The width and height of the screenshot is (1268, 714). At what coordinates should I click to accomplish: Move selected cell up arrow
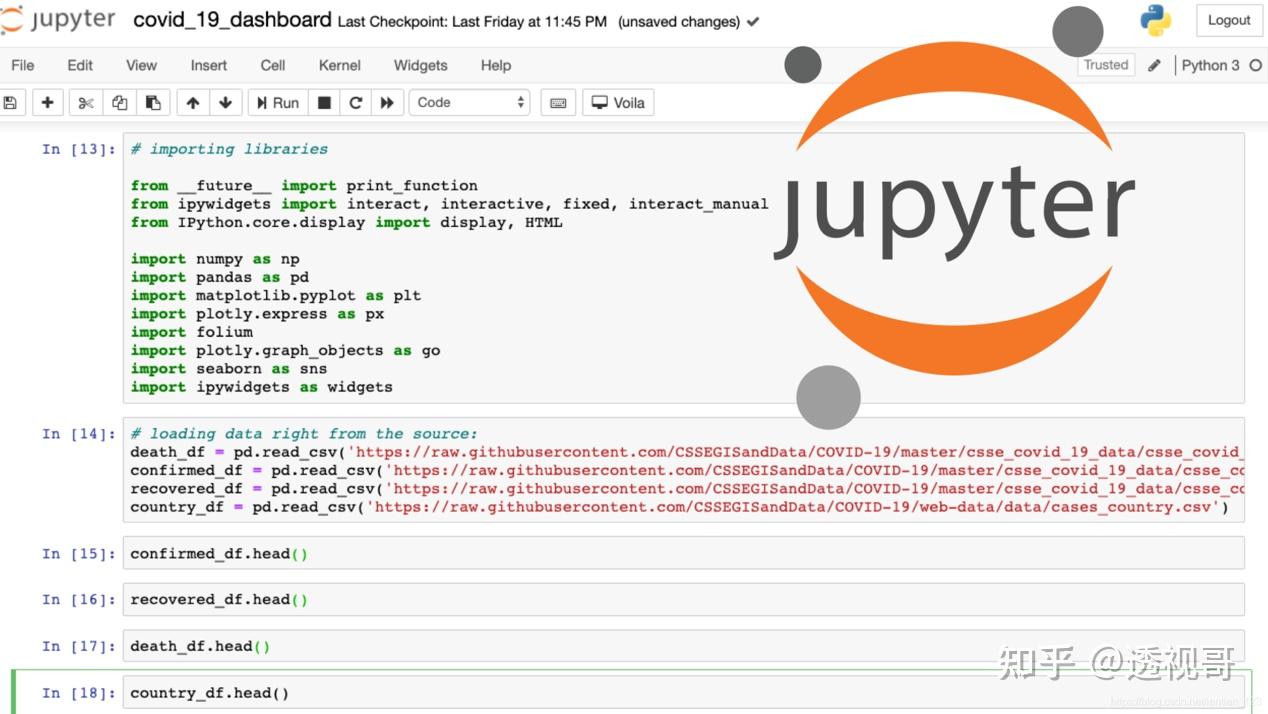(193, 102)
